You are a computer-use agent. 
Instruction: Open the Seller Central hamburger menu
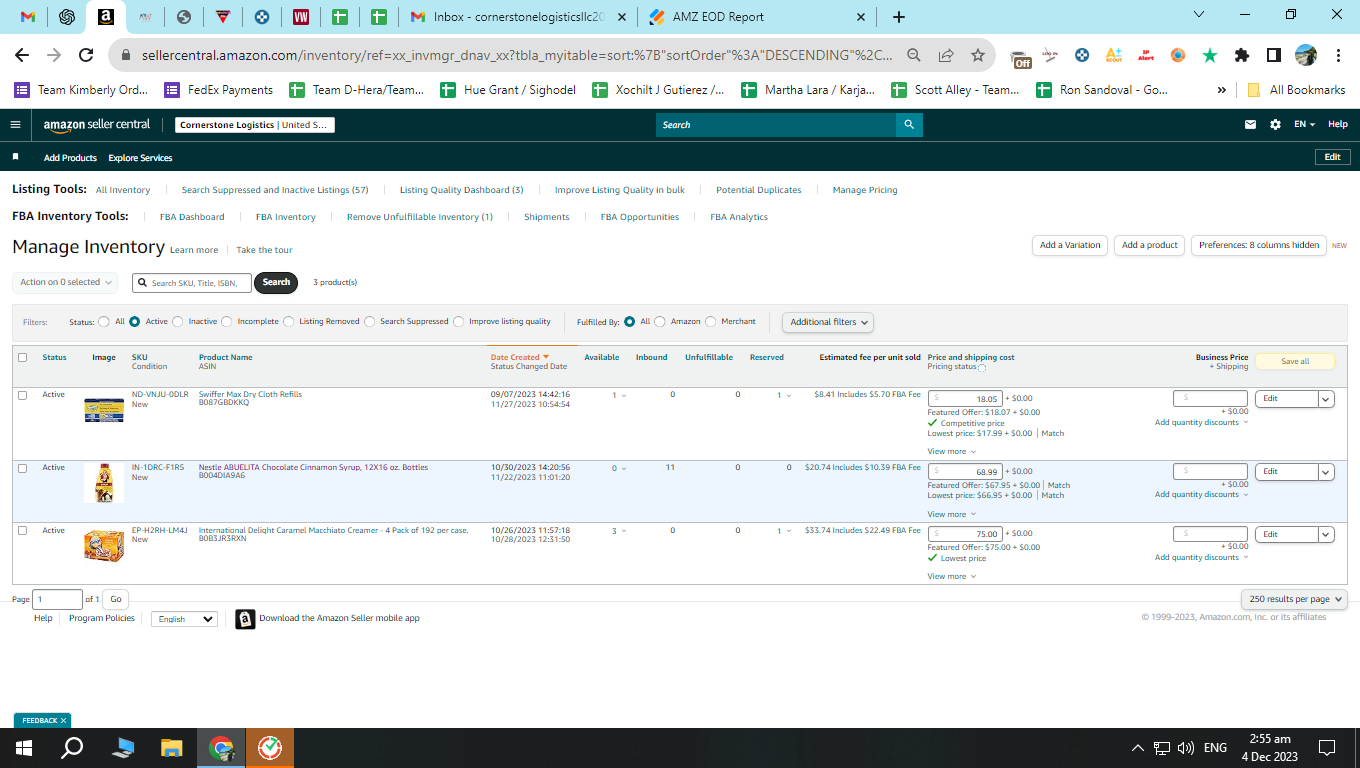tap(15, 125)
